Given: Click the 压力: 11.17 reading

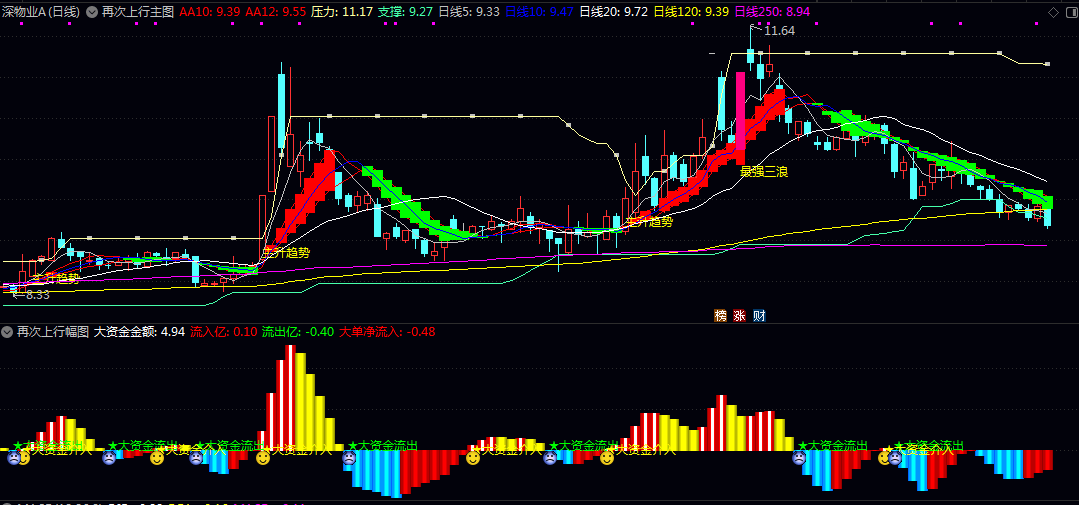Looking at the screenshot, I should tap(342, 12).
